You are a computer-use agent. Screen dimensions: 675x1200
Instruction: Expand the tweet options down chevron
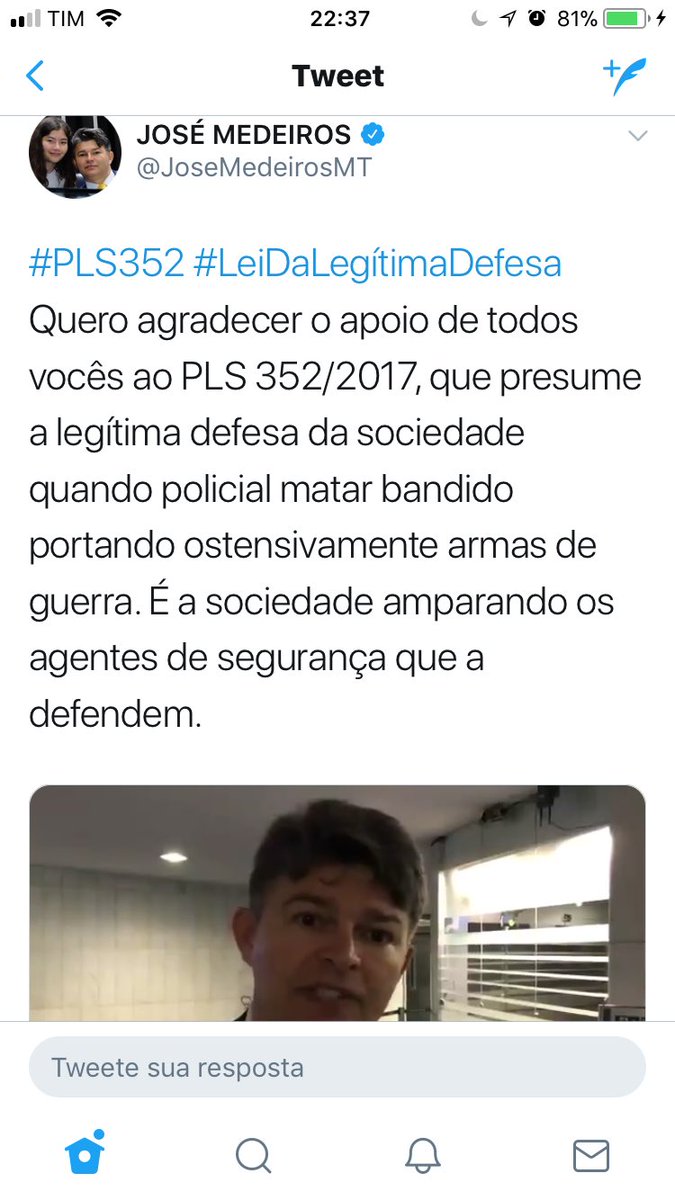click(637, 135)
